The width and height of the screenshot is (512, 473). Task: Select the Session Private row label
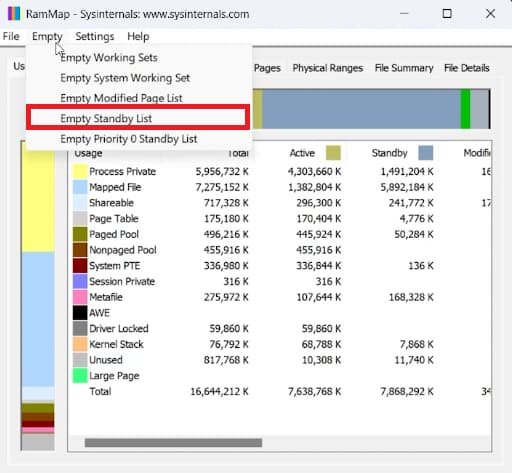click(x=122, y=281)
